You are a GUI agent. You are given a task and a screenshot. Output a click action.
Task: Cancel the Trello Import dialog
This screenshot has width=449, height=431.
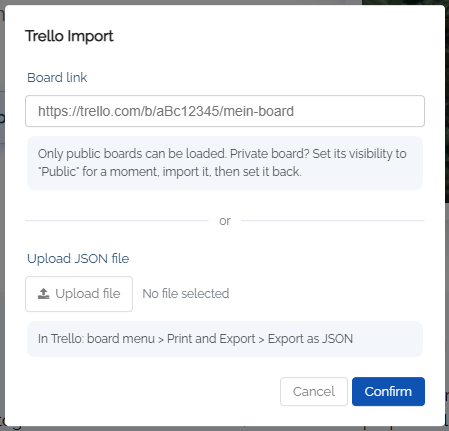[x=314, y=391]
